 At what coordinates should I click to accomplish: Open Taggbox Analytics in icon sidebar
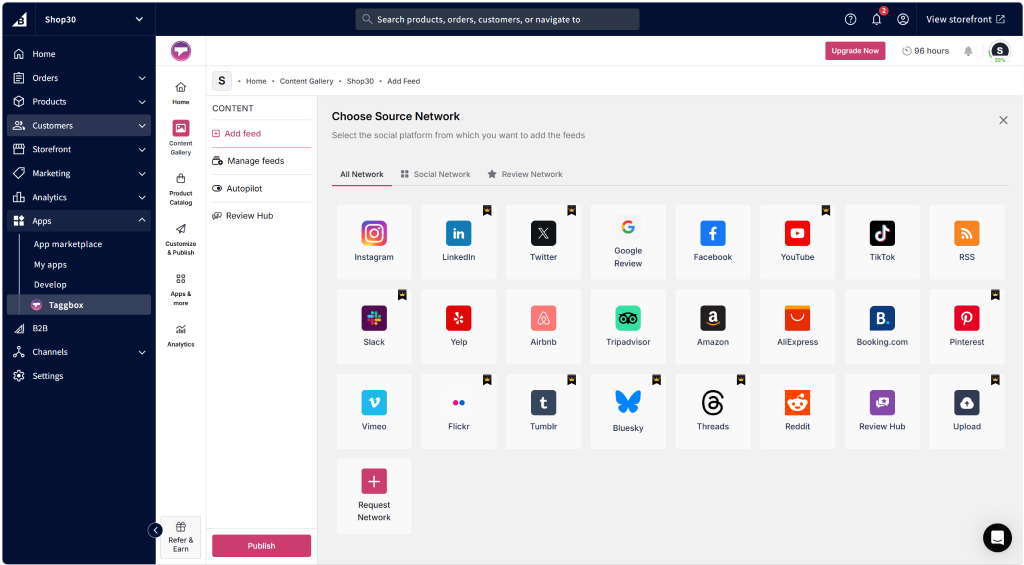tap(181, 336)
